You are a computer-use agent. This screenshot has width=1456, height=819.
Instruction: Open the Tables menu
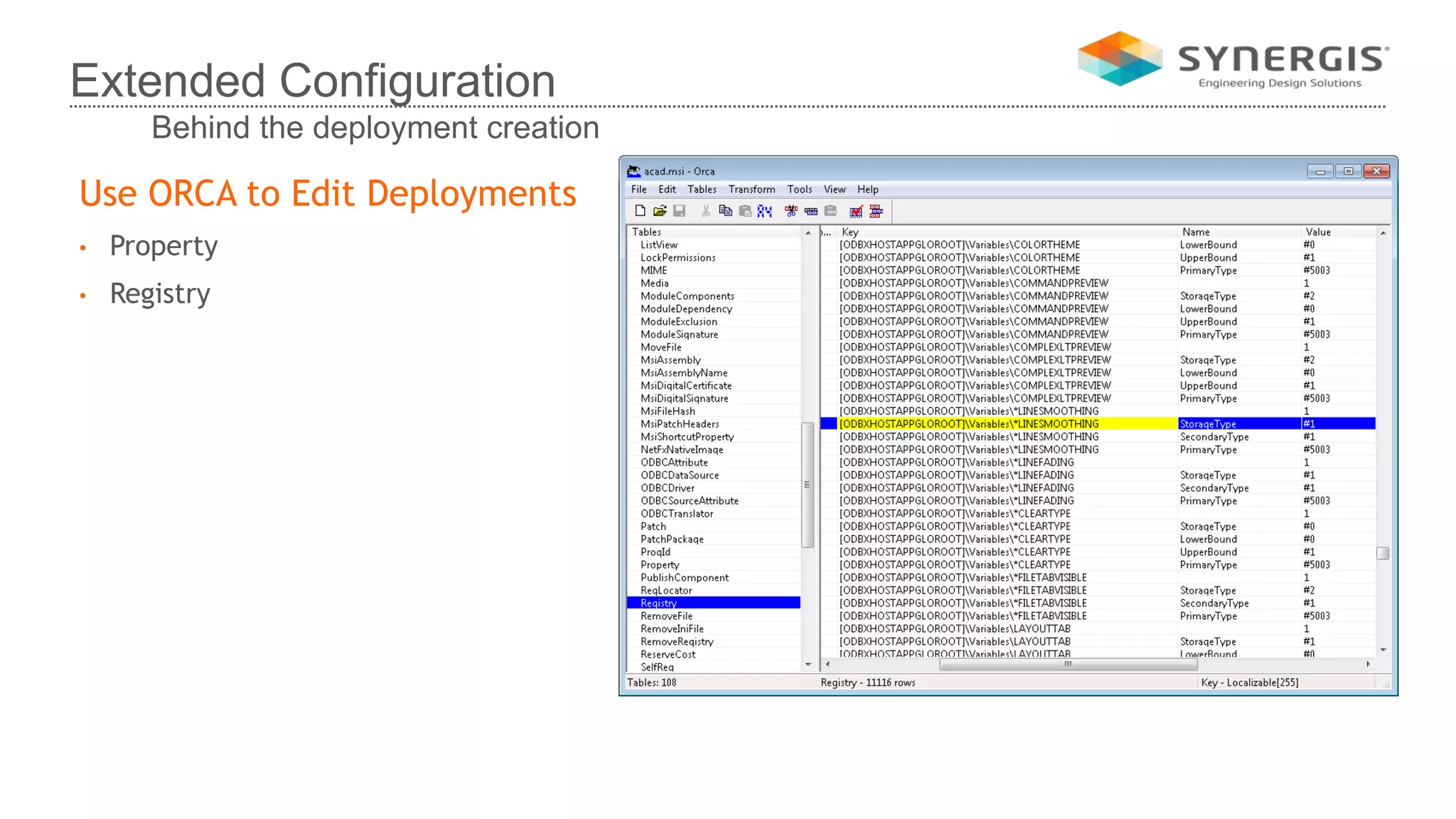pos(702,189)
